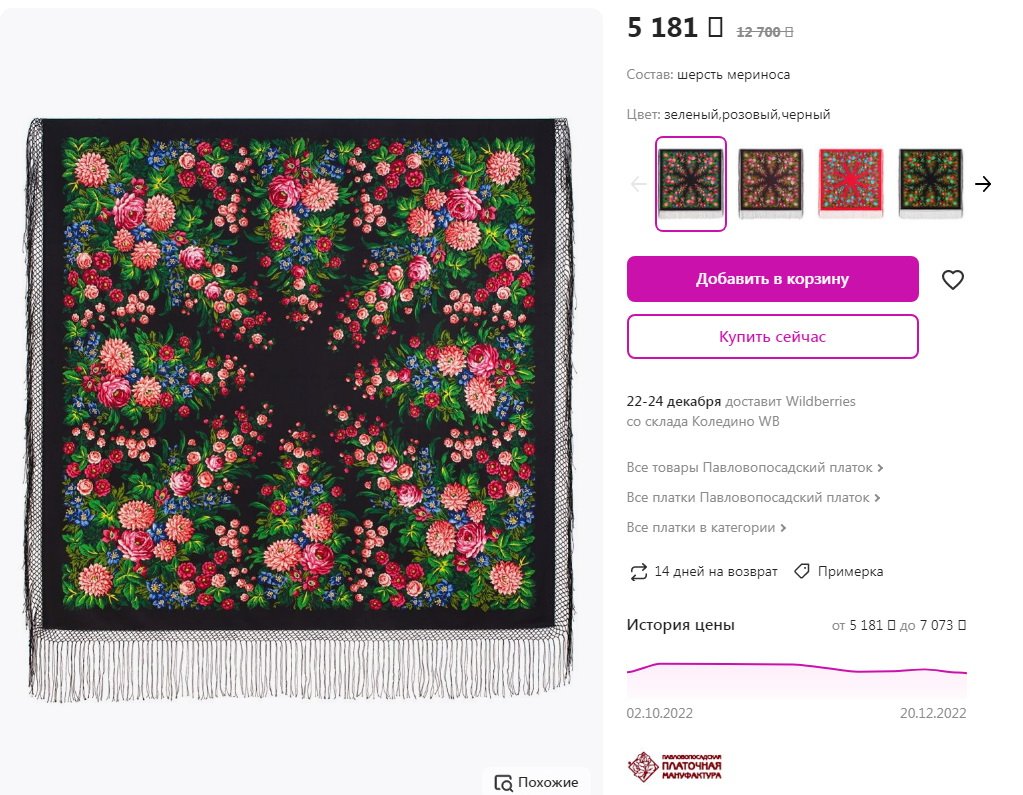Open similar items via Похожие icon

click(x=503, y=783)
